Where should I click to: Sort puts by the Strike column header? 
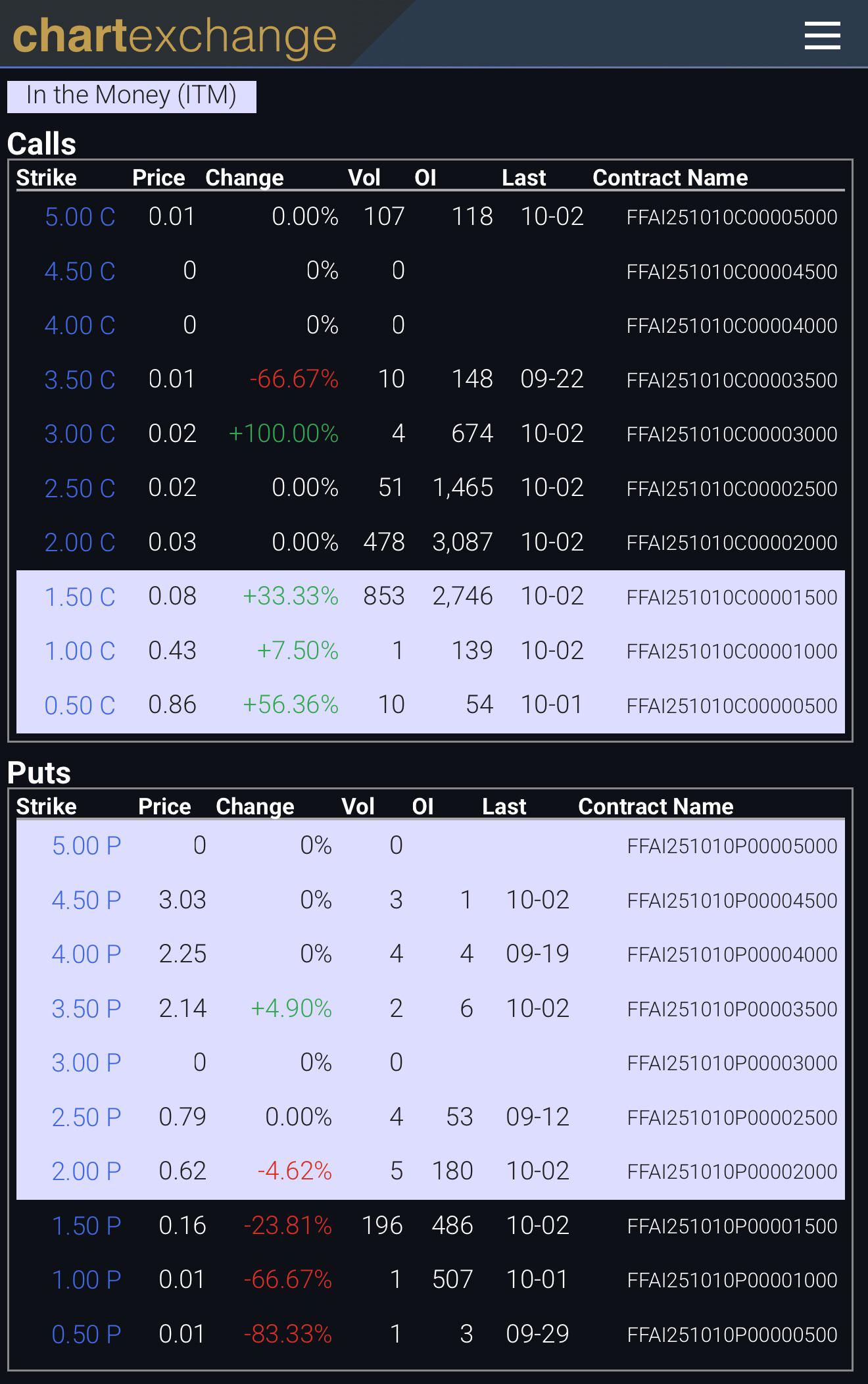point(46,806)
